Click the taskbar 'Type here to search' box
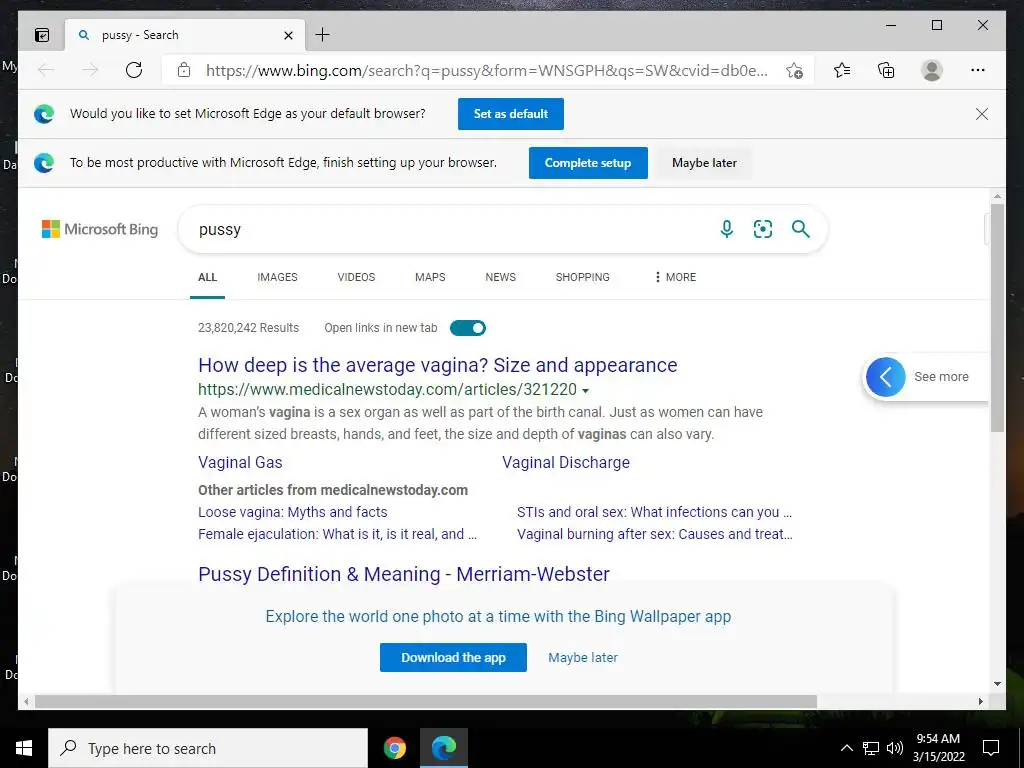Viewport: 1024px width, 768px height. [x=208, y=748]
